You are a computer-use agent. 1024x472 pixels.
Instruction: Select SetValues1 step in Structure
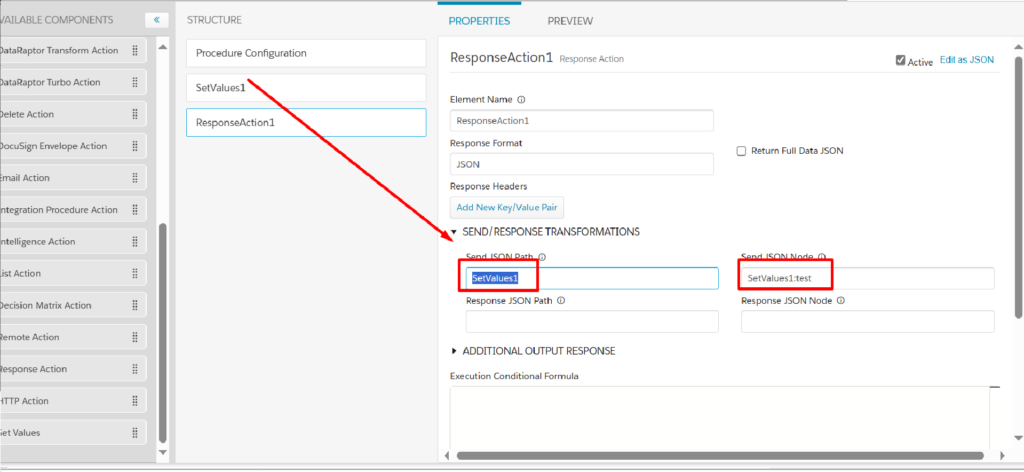coord(306,87)
